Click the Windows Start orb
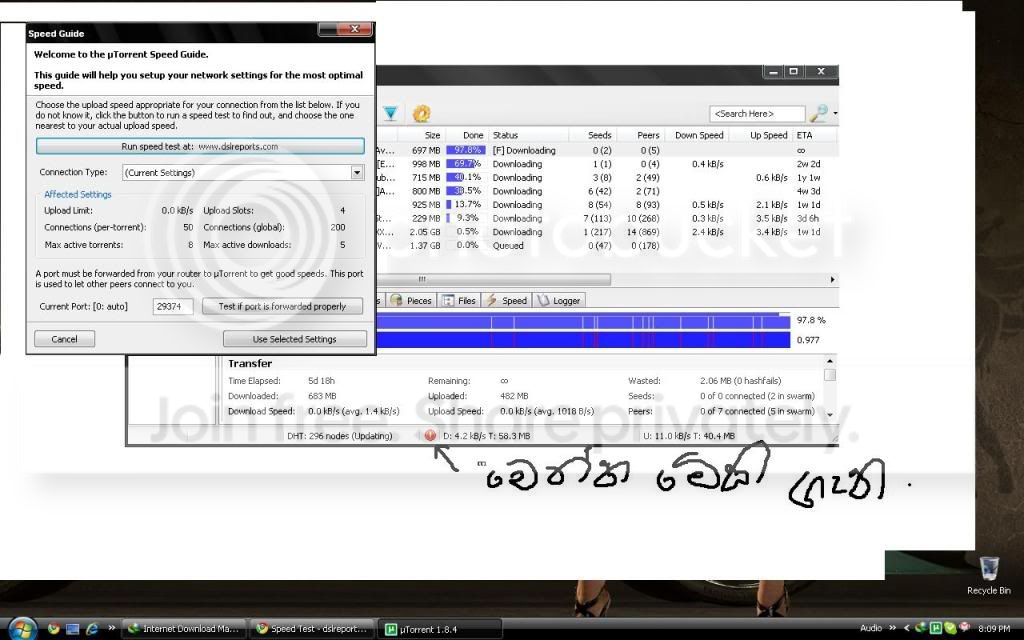Screen dimensions: 1024x640 click(x=22, y=628)
